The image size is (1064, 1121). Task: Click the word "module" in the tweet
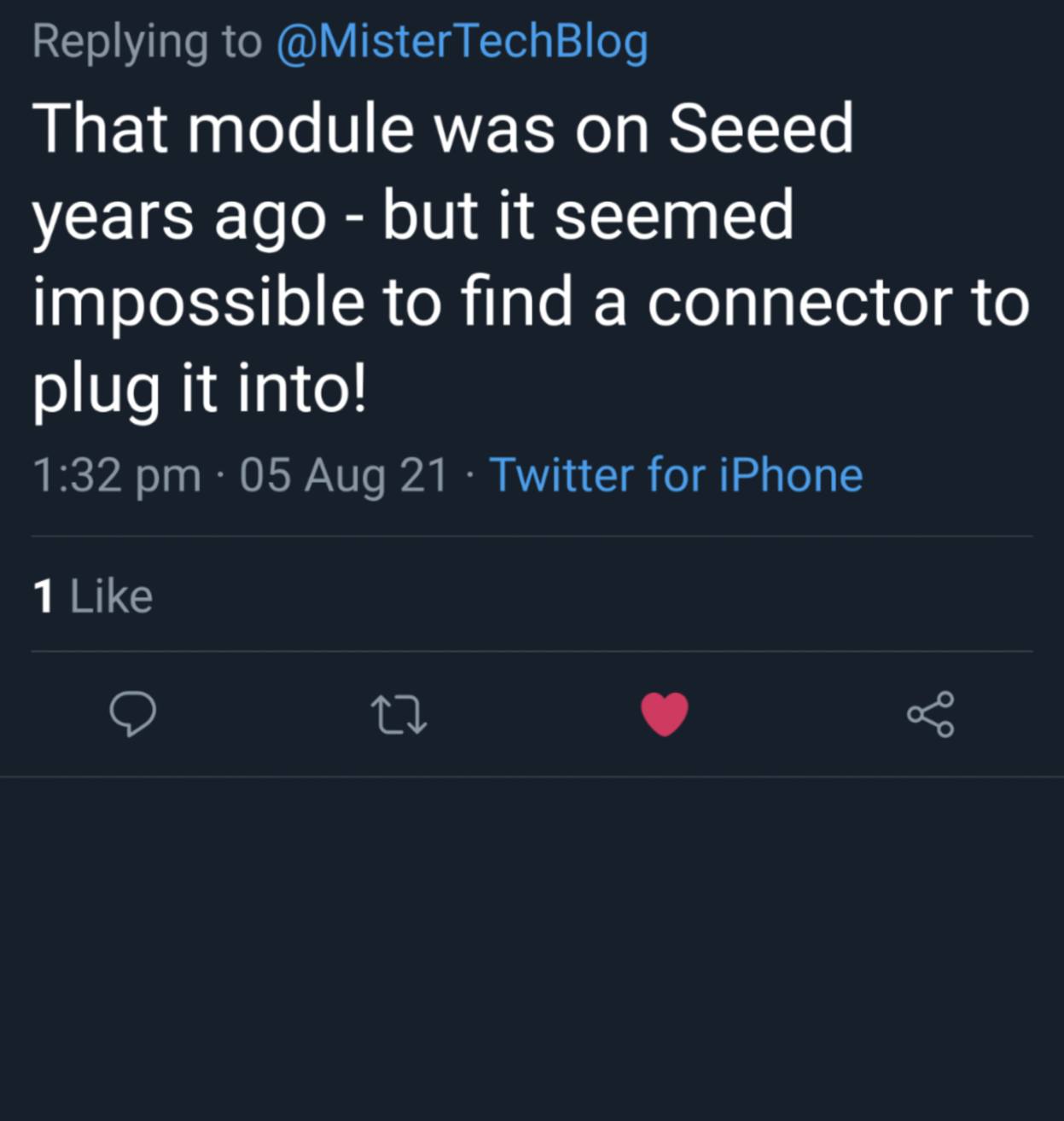(x=301, y=128)
